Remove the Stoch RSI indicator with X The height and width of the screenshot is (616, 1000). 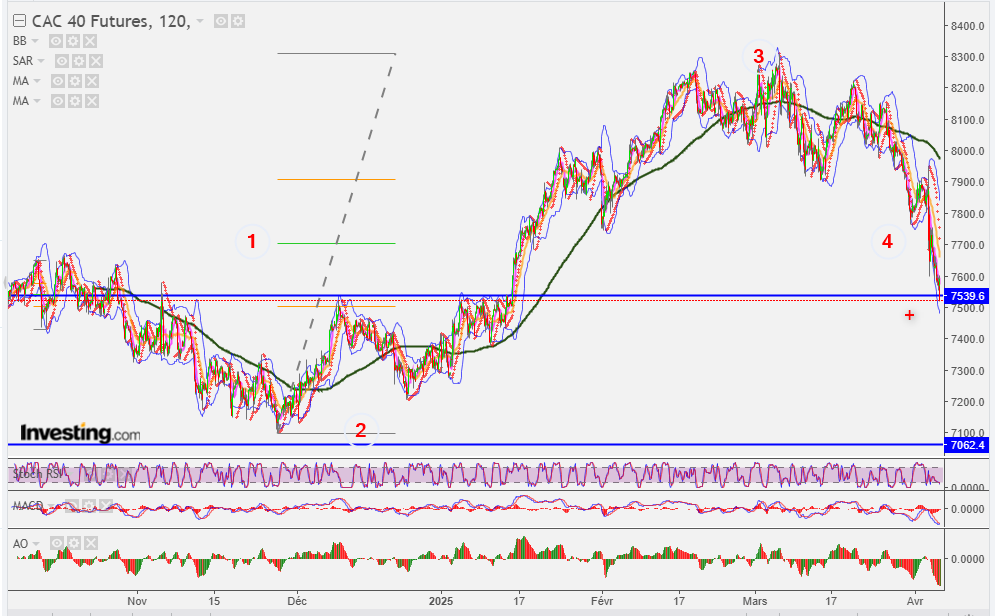coord(124,474)
